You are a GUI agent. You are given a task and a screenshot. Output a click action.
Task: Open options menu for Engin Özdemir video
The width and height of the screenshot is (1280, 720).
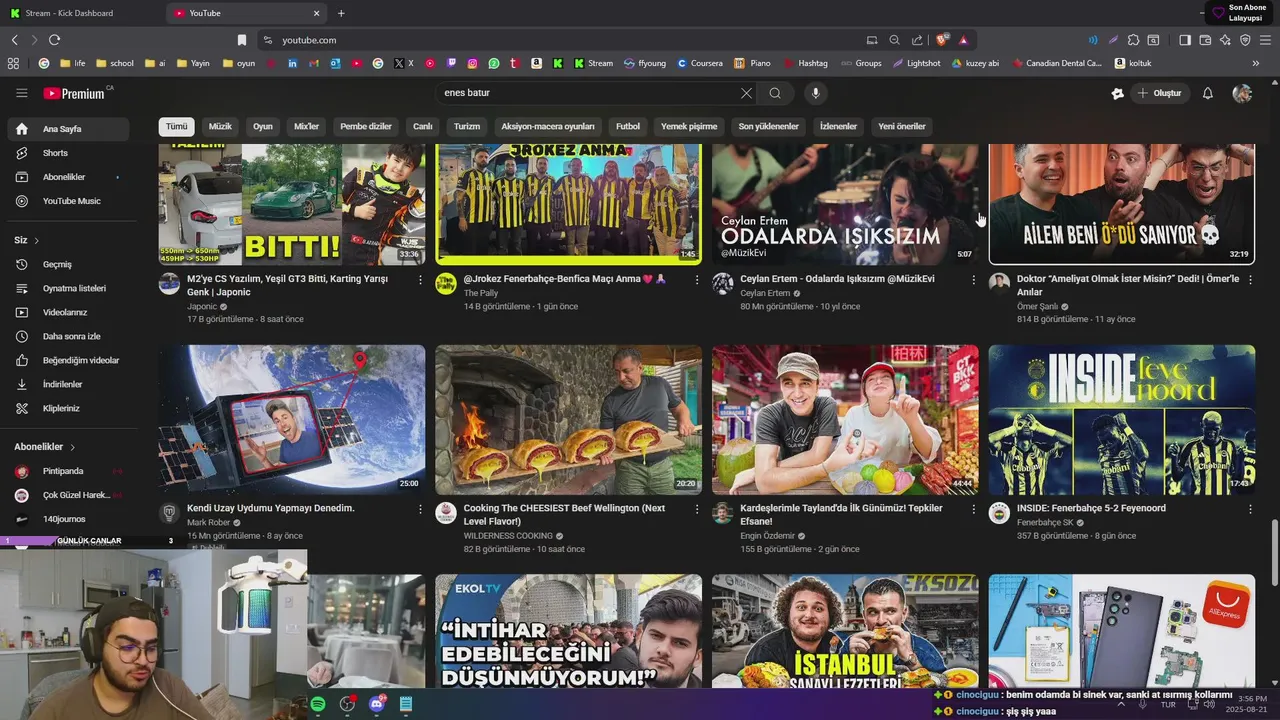[973, 509]
